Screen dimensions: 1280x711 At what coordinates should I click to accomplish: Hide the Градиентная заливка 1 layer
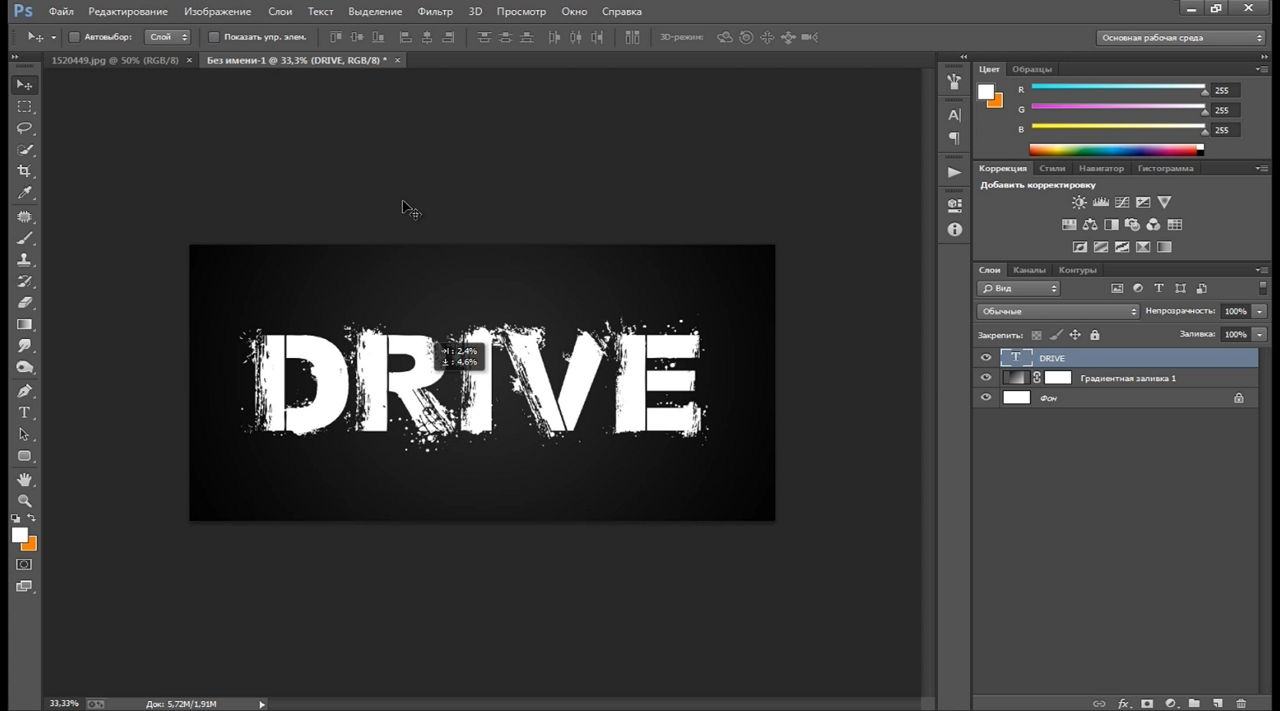click(x=986, y=378)
